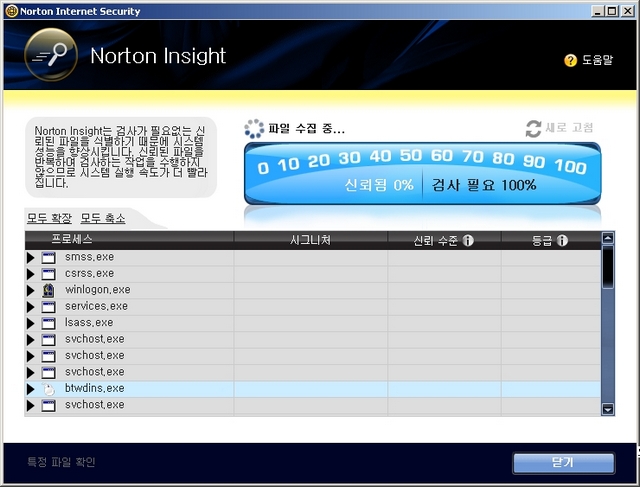Select the winlogon.exe text
This screenshot has width=640, height=487.
(98, 290)
